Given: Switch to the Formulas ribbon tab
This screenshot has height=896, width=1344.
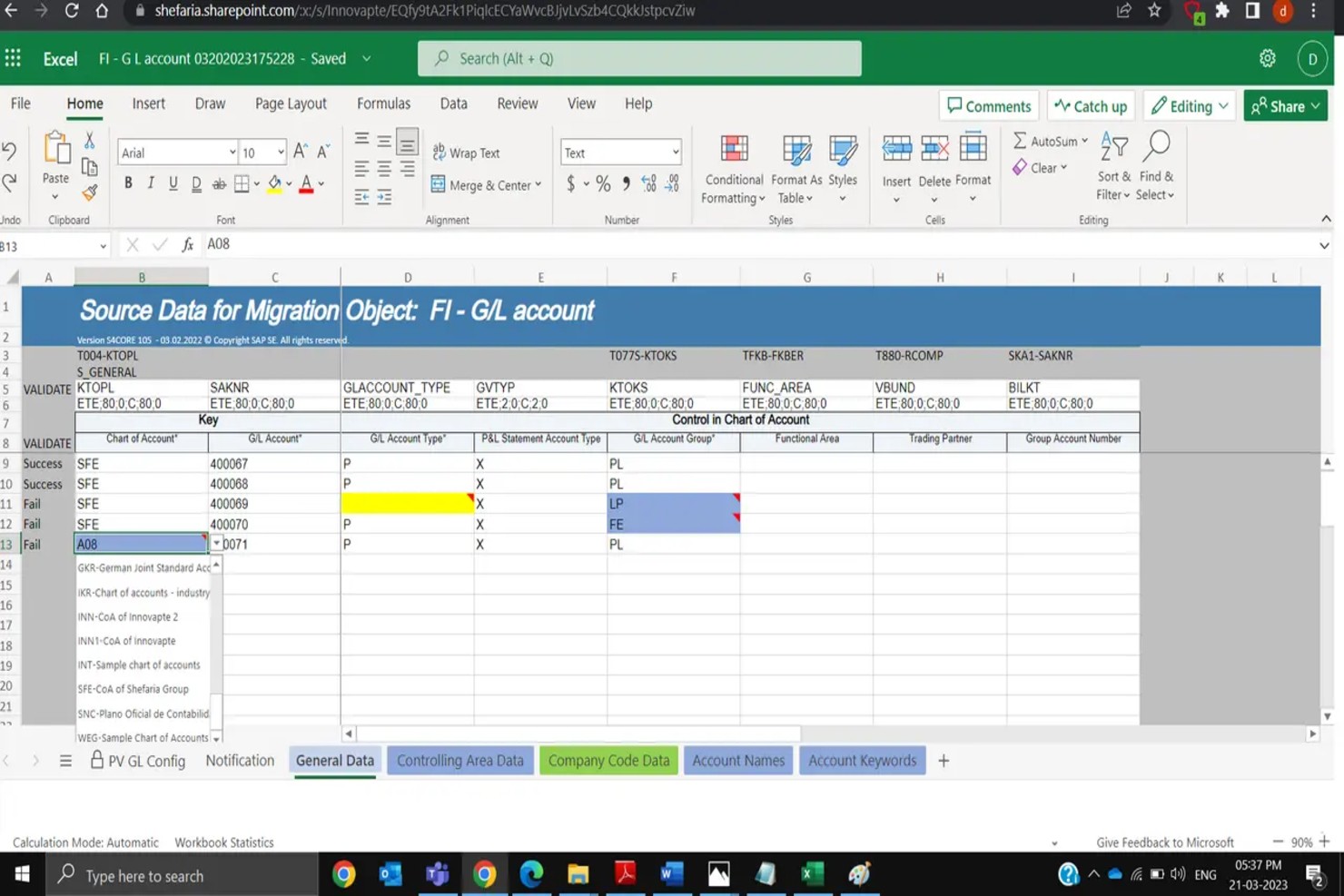Looking at the screenshot, I should 383,103.
